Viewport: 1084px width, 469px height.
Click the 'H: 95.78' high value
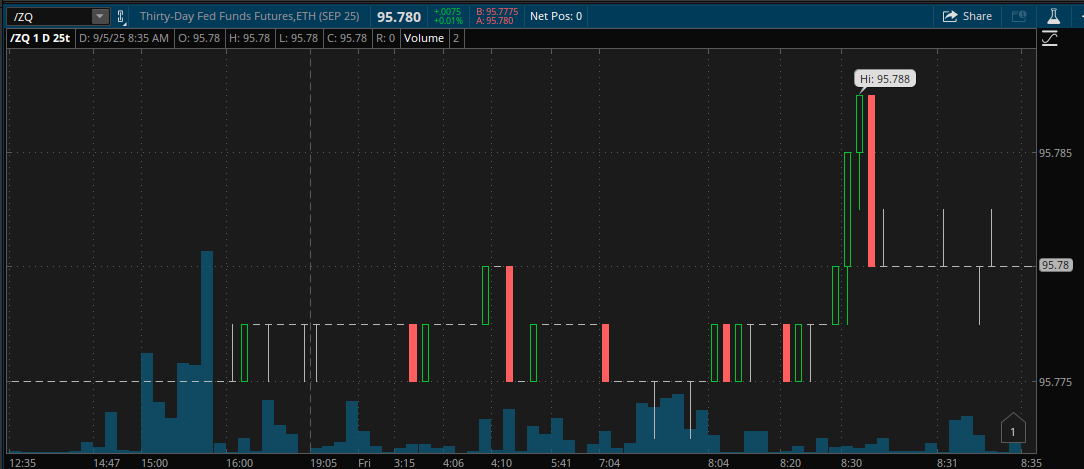pos(250,38)
